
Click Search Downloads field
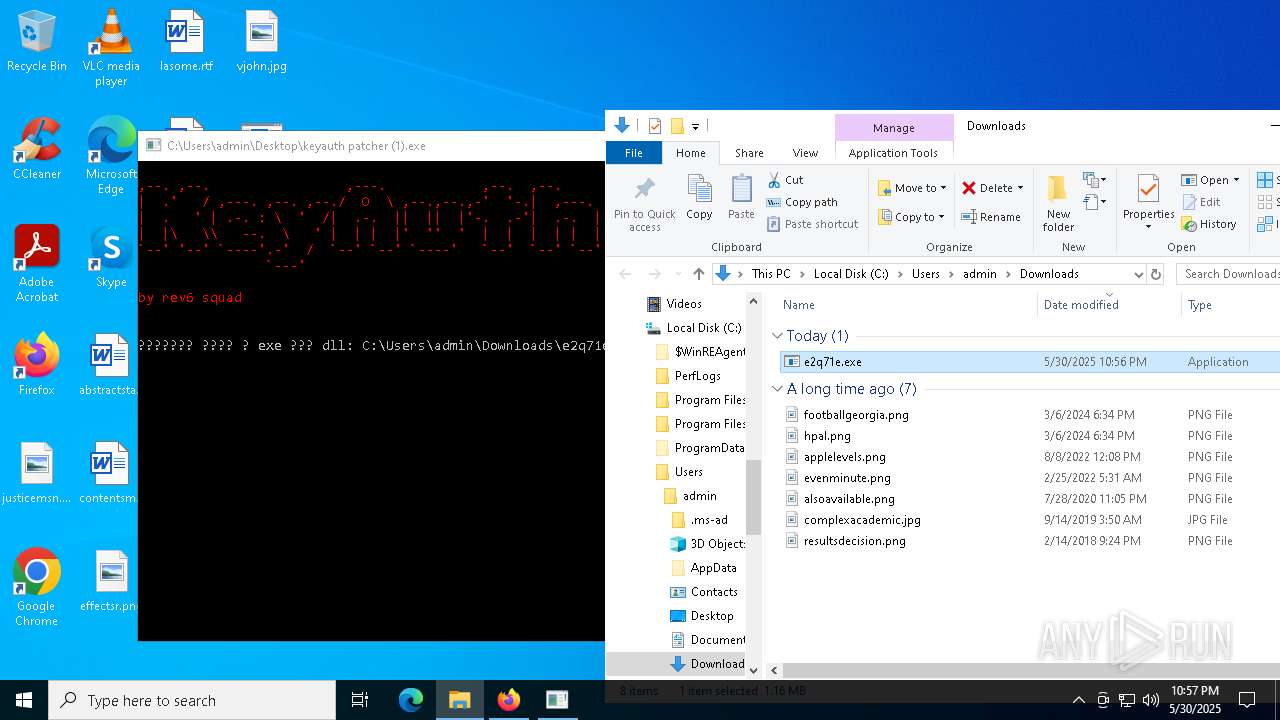pos(1229,274)
